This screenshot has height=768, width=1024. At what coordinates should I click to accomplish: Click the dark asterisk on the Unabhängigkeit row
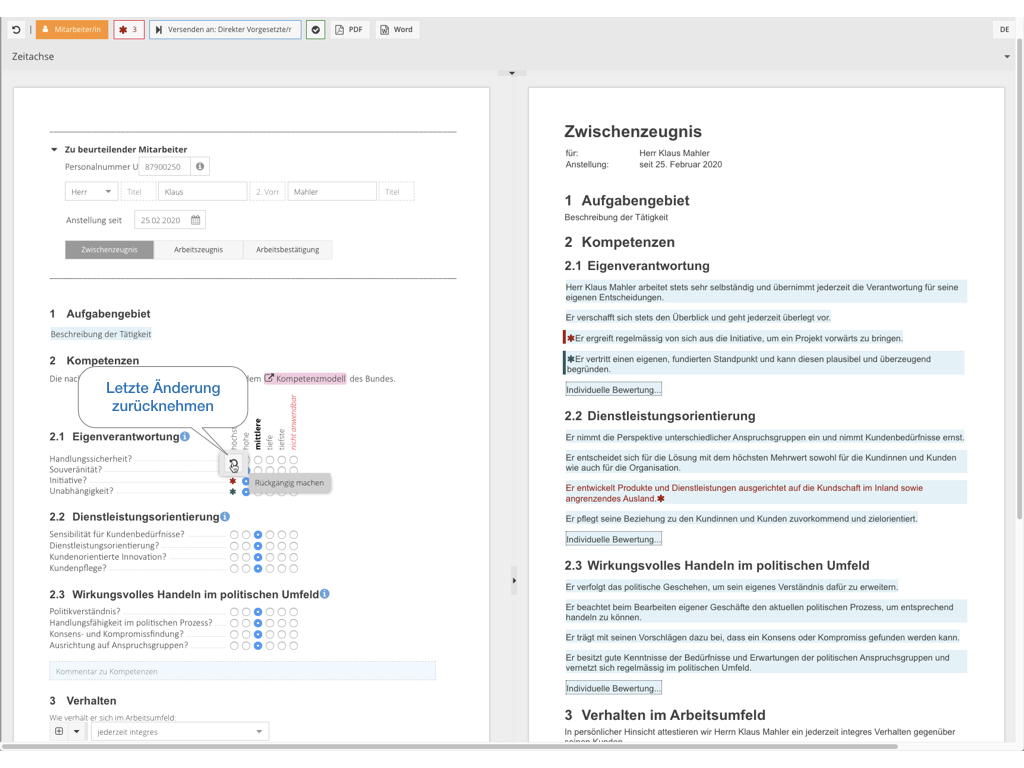pyautogui.click(x=232, y=492)
